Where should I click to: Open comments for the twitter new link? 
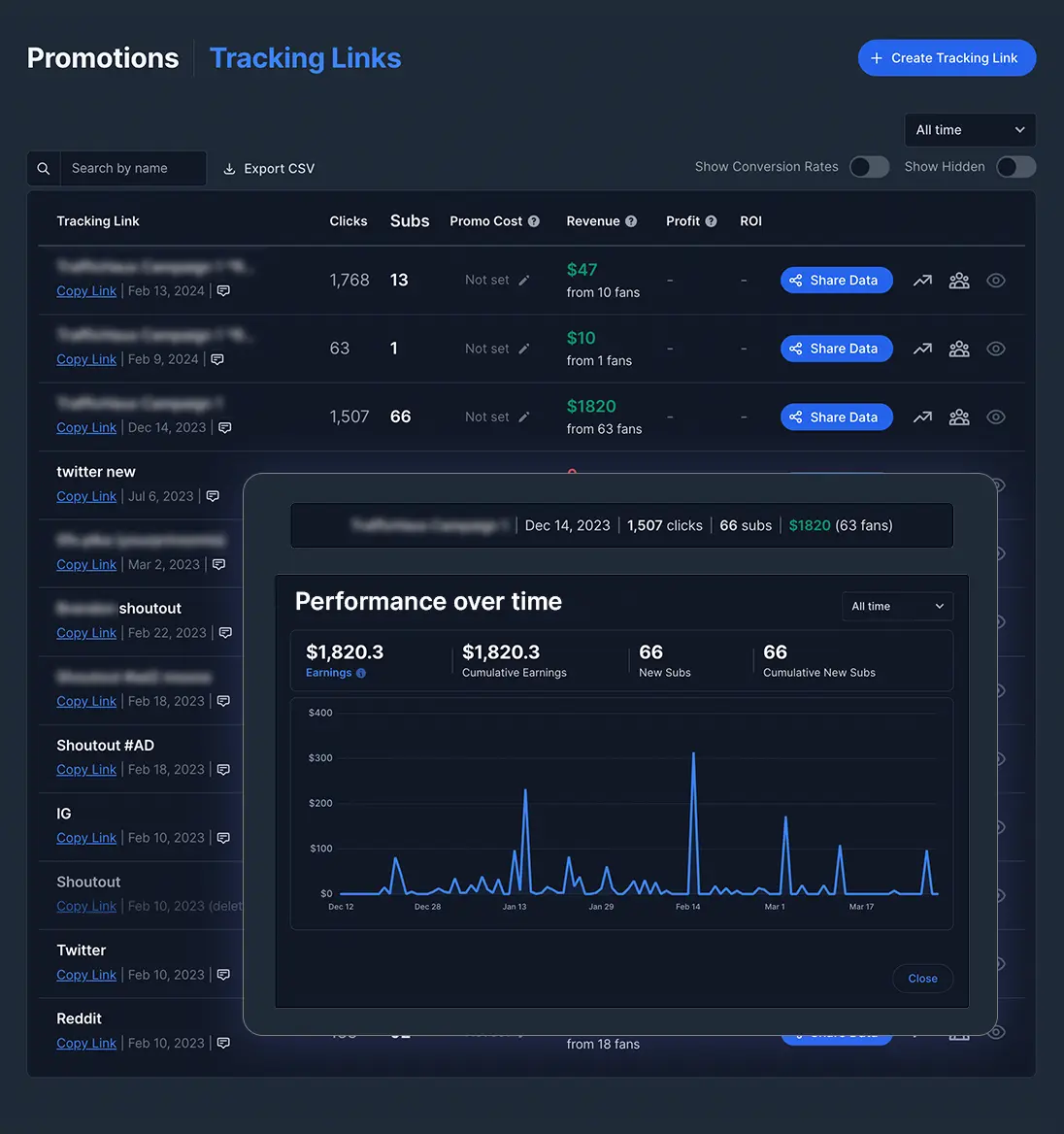pos(213,496)
